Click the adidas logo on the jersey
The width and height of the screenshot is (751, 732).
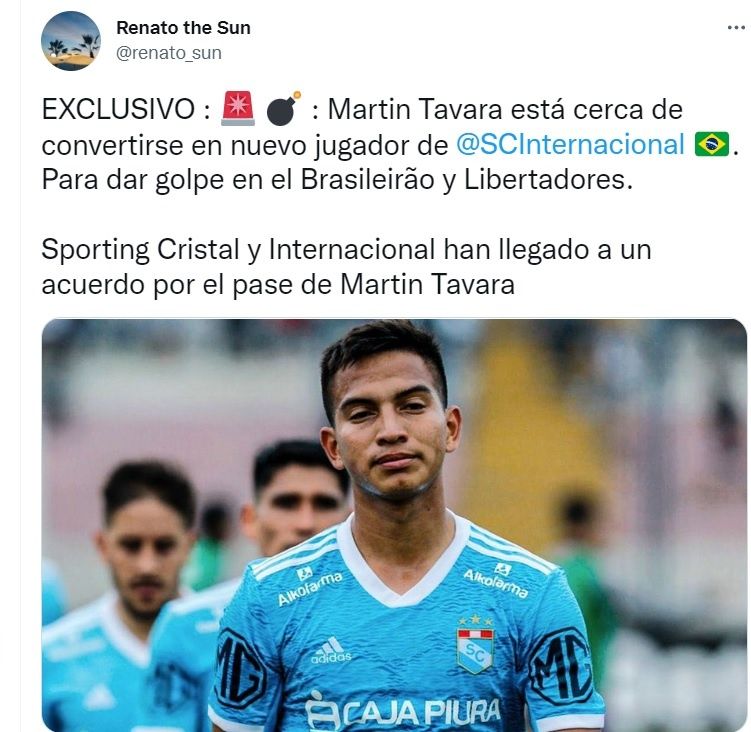[331, 650]
